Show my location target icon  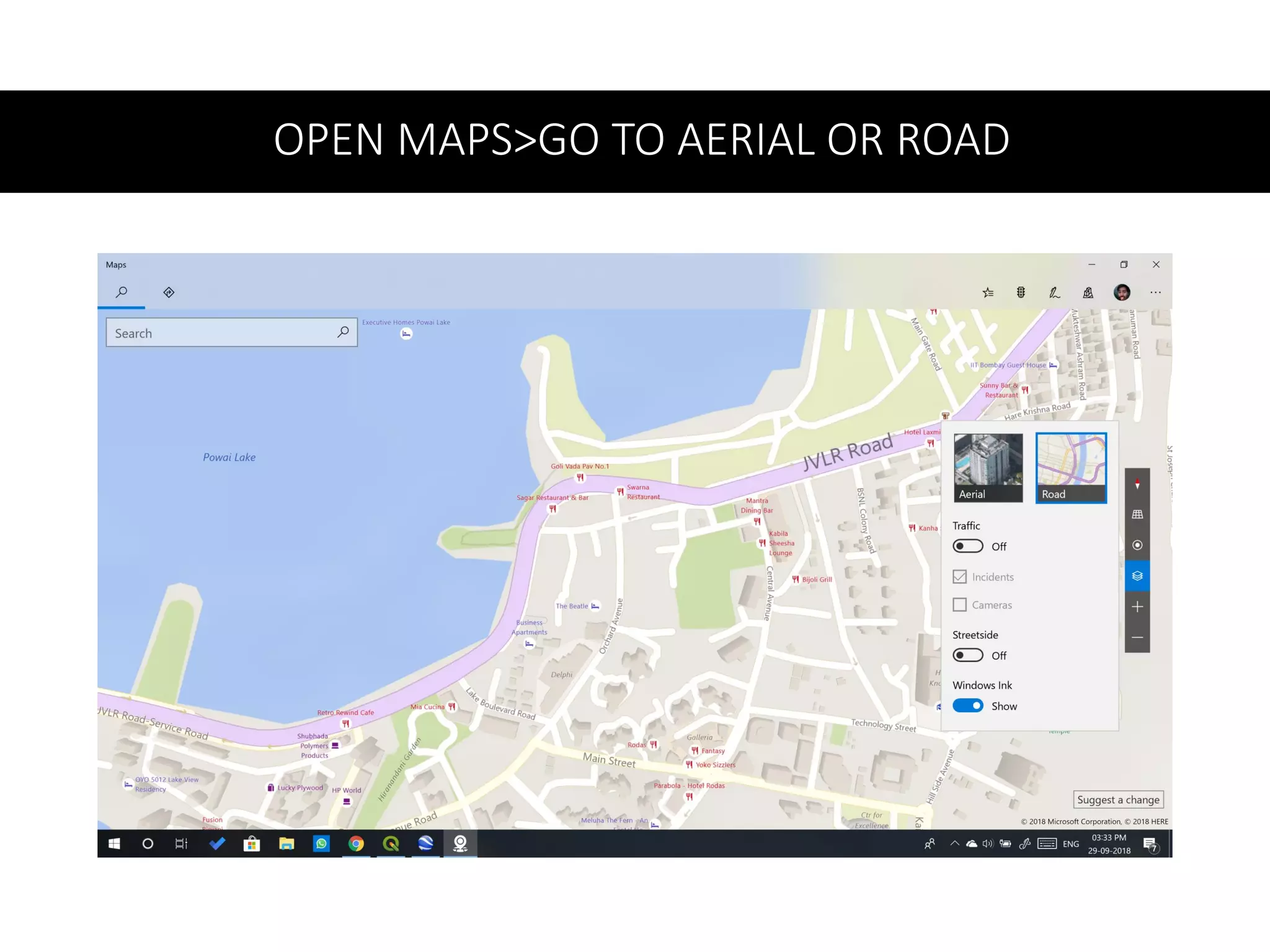point(1137,545)
